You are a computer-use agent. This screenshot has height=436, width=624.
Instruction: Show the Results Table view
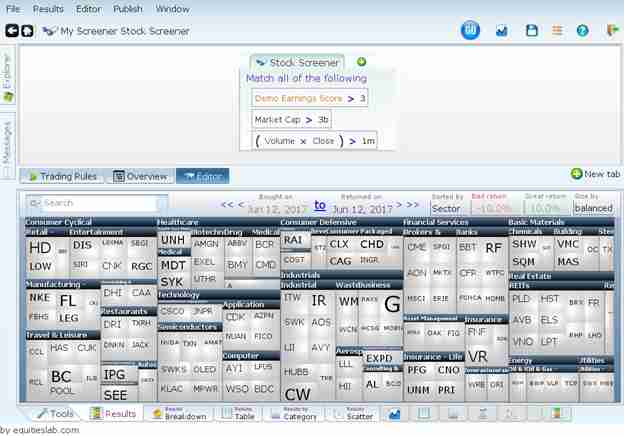coord(238,414)
